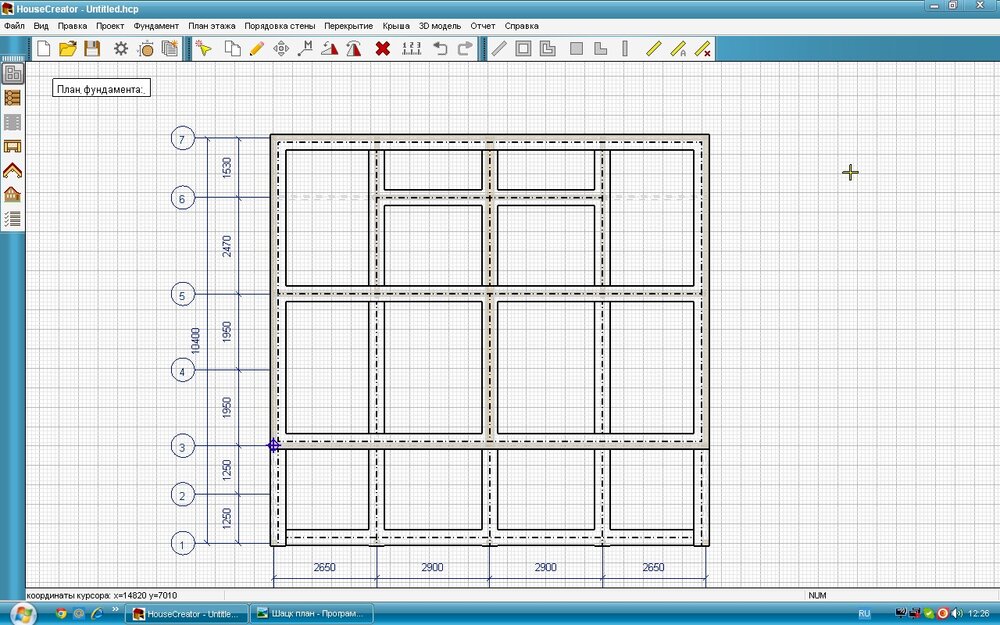The height and width of the screenshot is (625, 1000).
Task: Click the copy icon in the toolbar
Action: coord(233,48)
